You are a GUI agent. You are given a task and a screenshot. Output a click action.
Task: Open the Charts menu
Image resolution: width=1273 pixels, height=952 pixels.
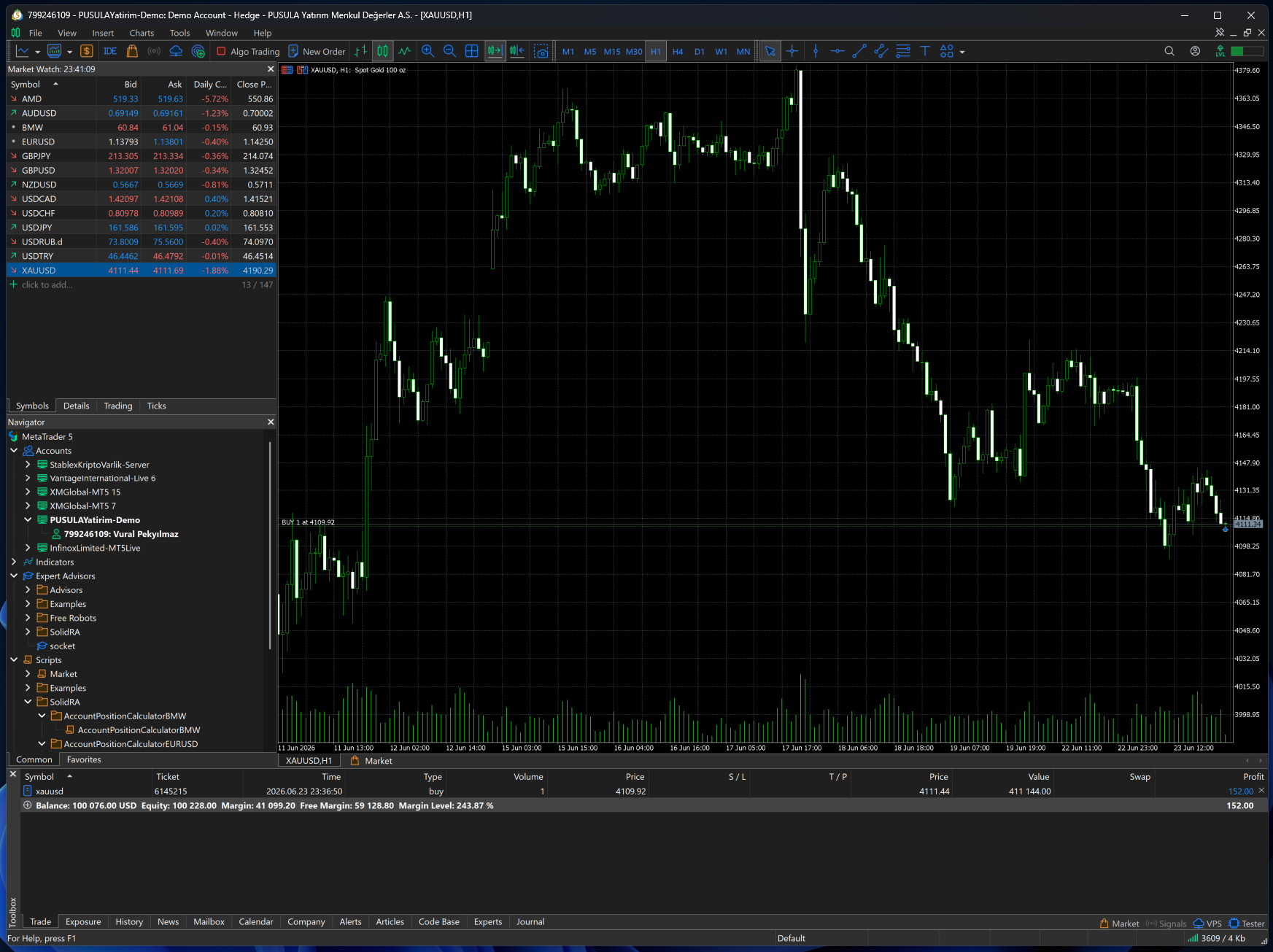pyautogui.click(x=142, y=33)
